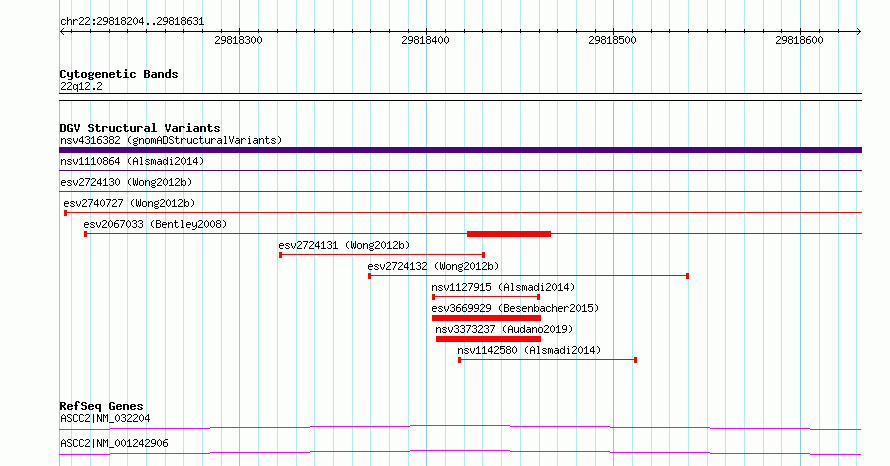Click the nsv4316382 gnomAD variant bar
The width and height of the screenshot is (890, 466).
[x=460, y=150]
